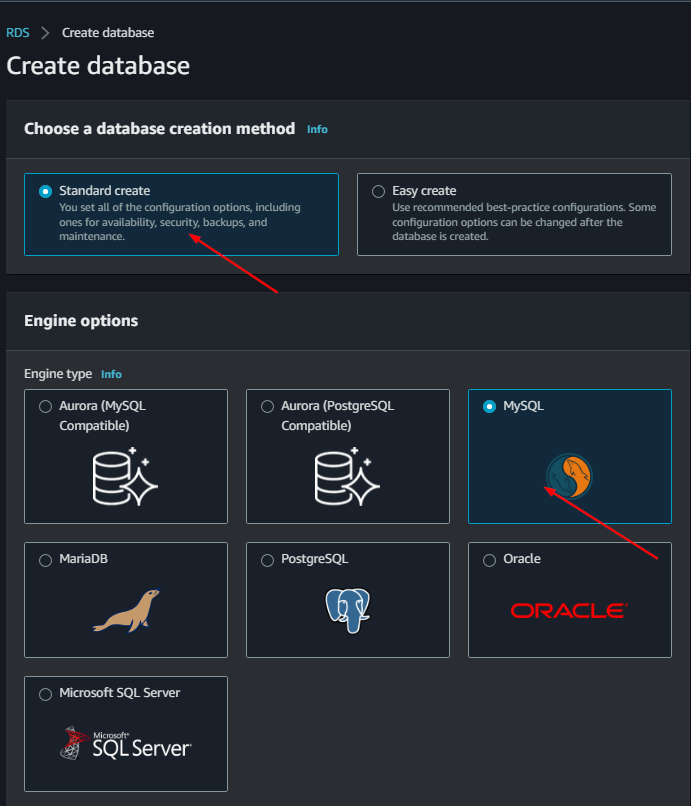Image resolution: width=691 pixels, height=806 pixels.
Task: Pick the Aurora (PostgreSQL Compatible) radio button
Action: pyautogui.click(x=267, y=407)
